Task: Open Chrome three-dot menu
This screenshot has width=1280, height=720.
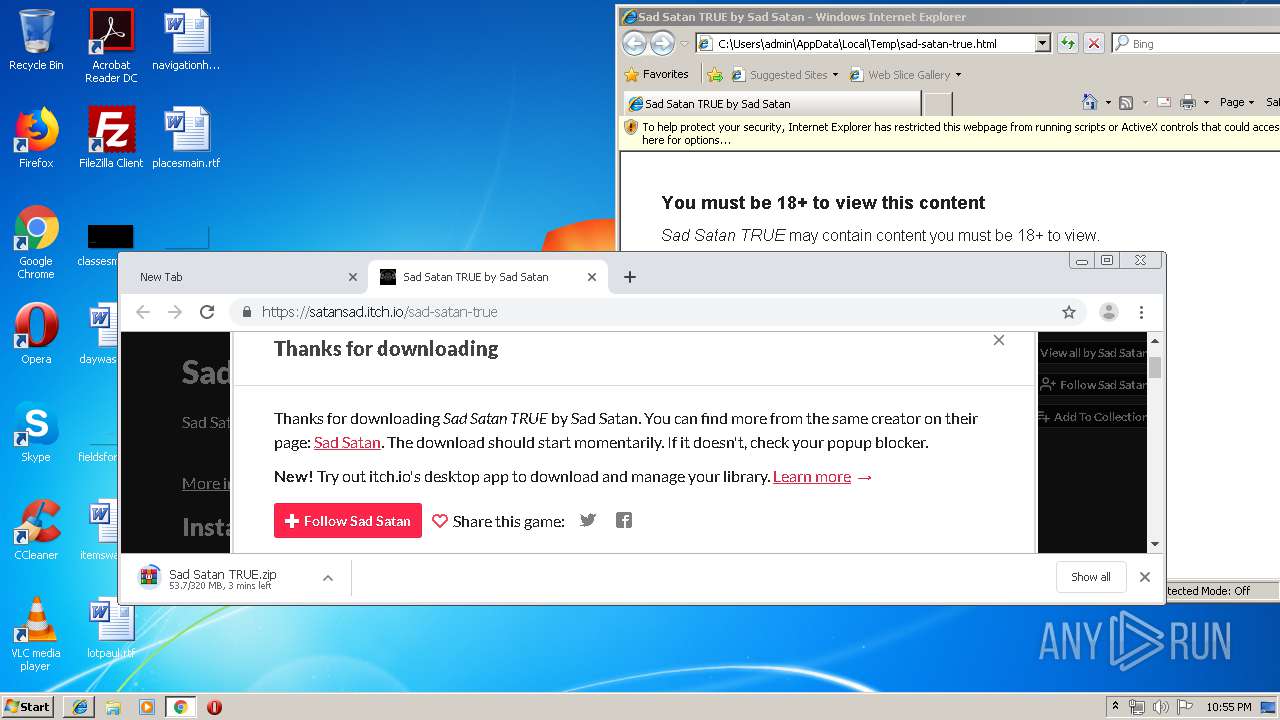Action: [1141, 312]
